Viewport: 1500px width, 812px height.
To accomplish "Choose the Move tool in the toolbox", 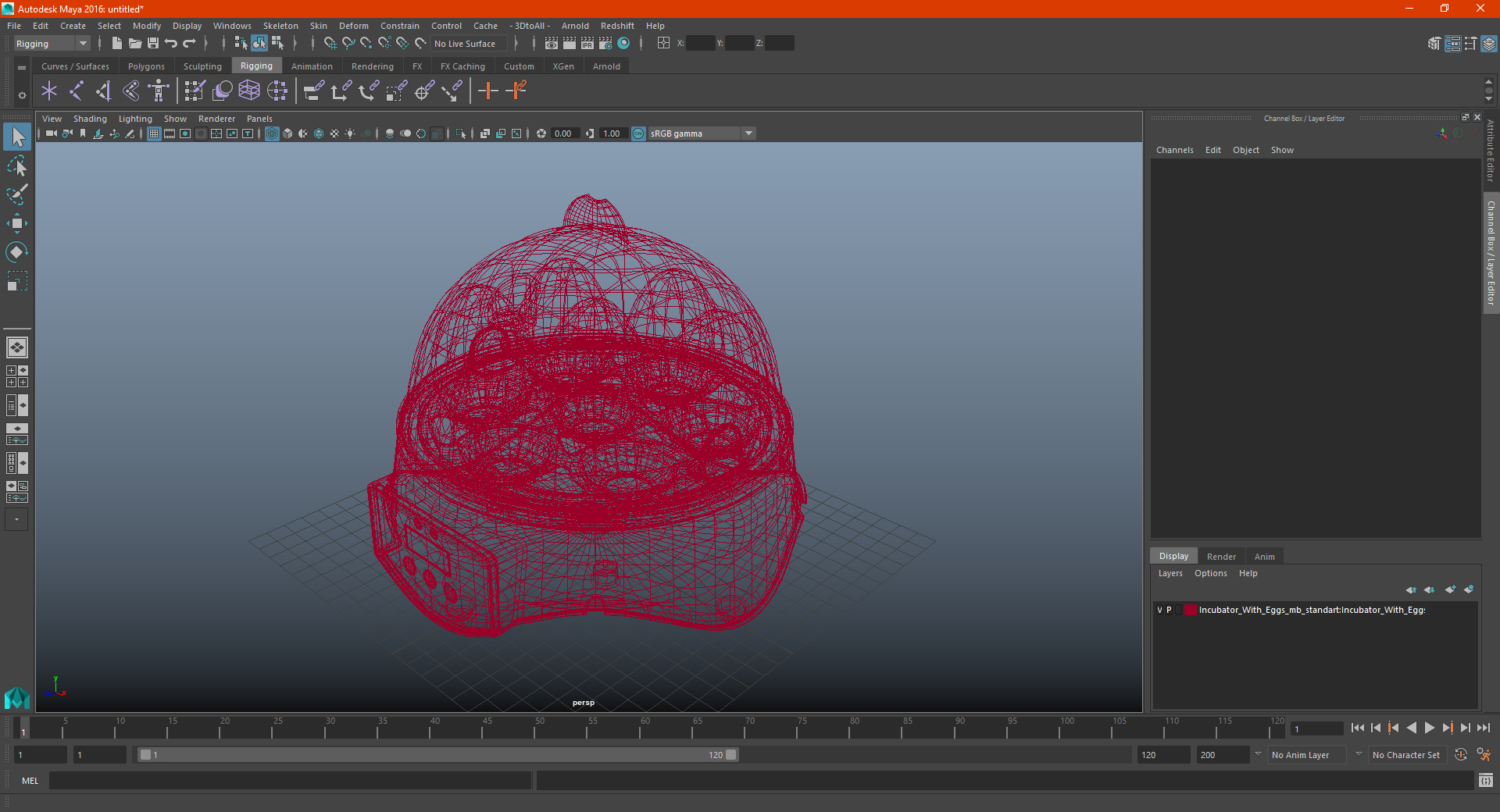I will (17, 223).
